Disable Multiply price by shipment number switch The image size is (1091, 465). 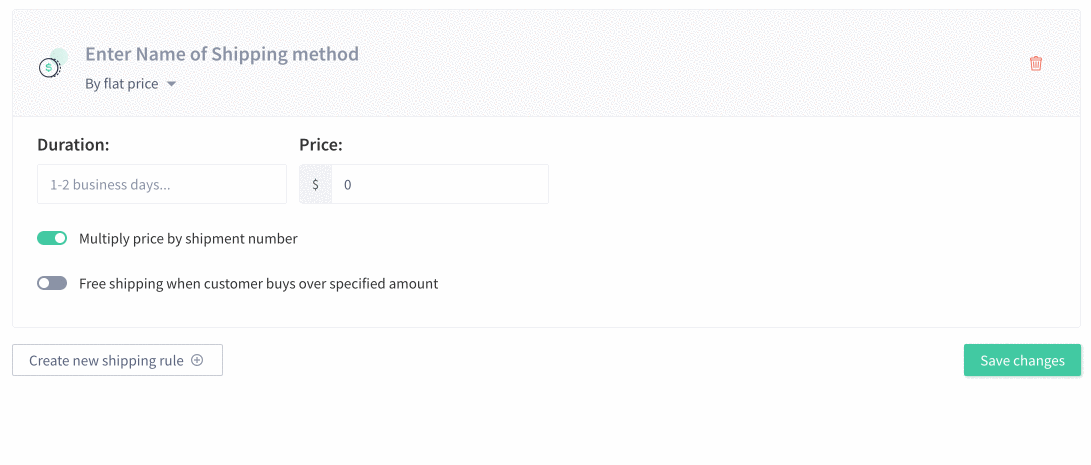[52, 238]
